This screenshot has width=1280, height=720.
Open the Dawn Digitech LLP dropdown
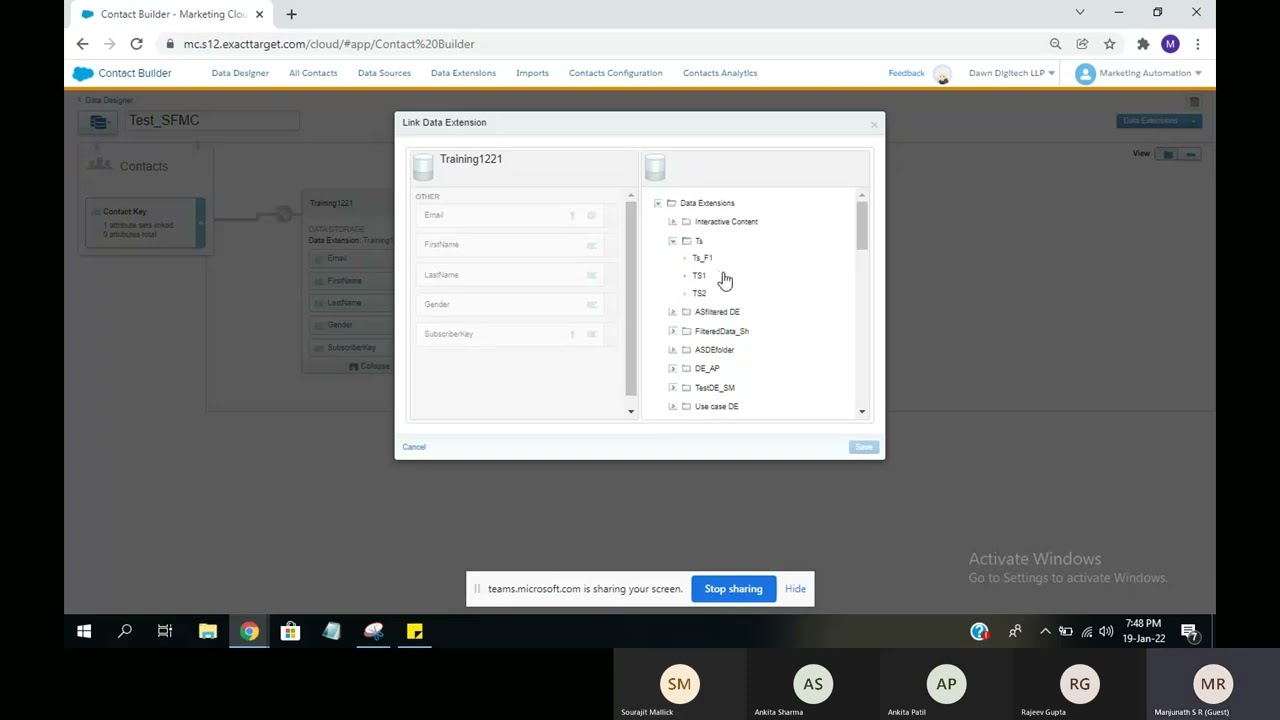pyautogui.click(x=1011, y=73)
